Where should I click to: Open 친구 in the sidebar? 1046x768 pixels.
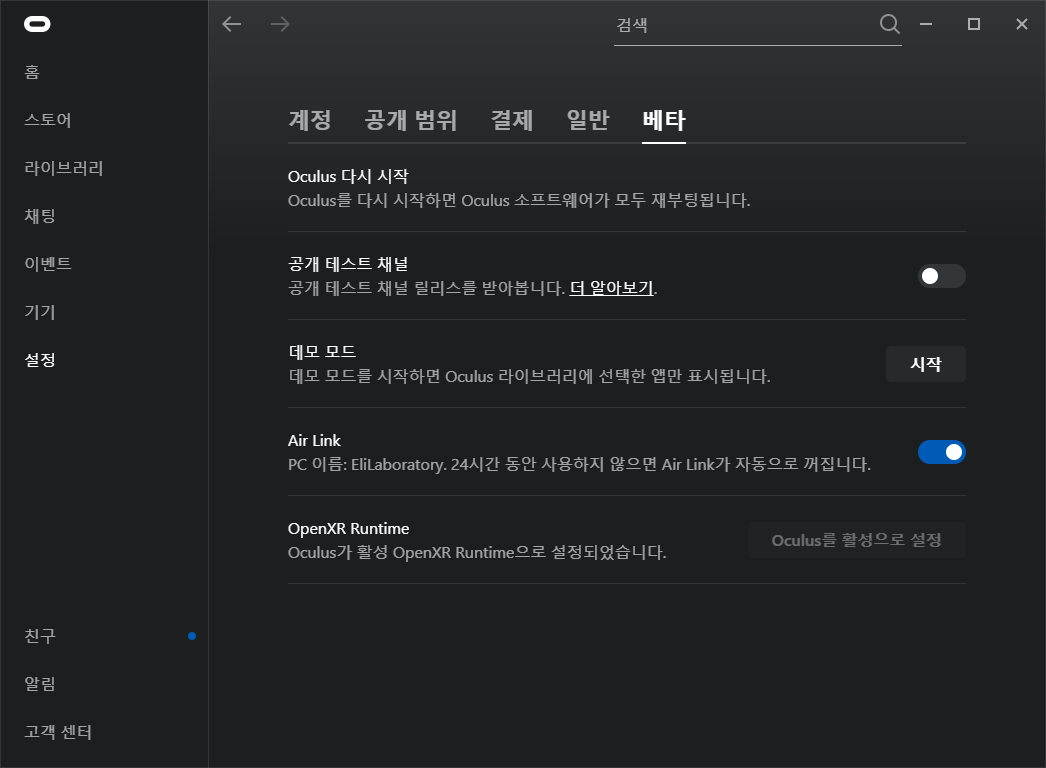(39, 636)
